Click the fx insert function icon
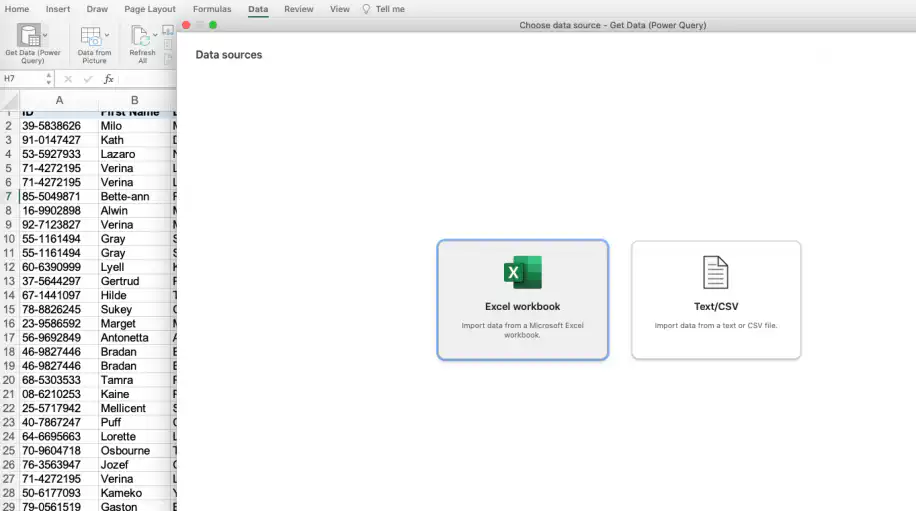 (x=108, y=79)
